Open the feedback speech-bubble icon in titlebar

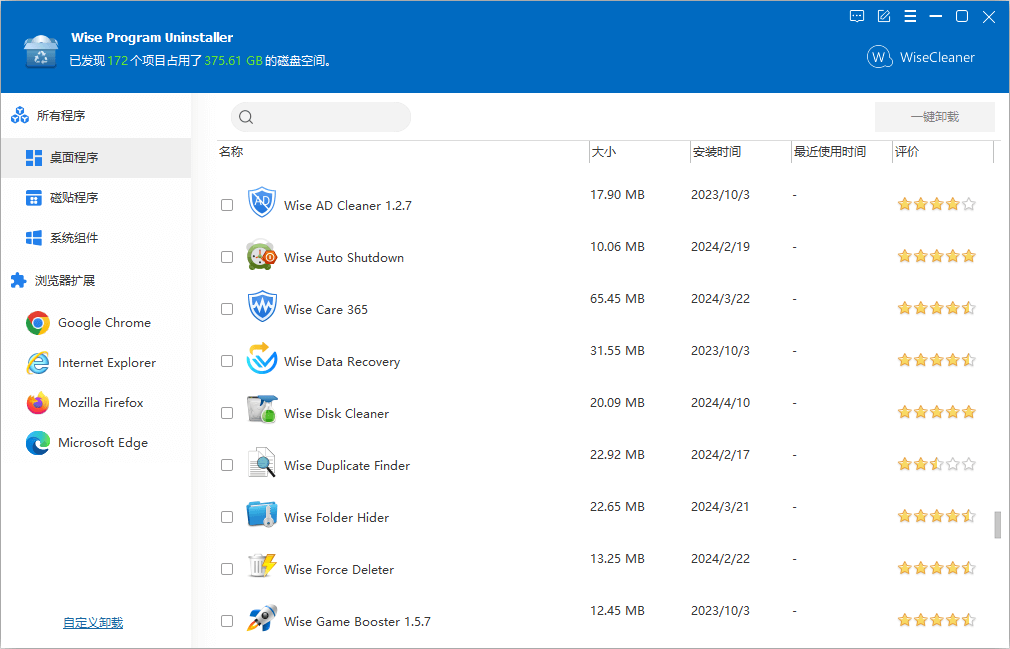[857, 16]
